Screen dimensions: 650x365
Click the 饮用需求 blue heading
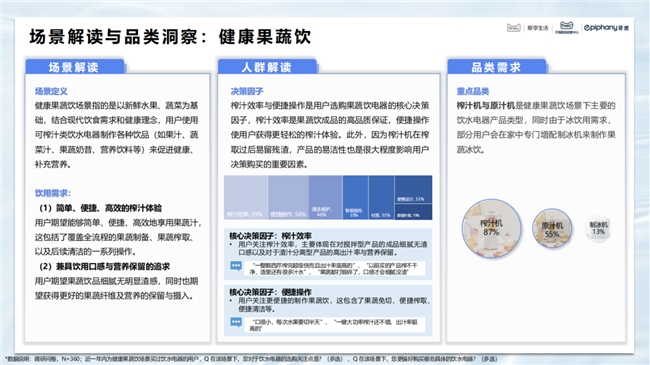point(53,193)
